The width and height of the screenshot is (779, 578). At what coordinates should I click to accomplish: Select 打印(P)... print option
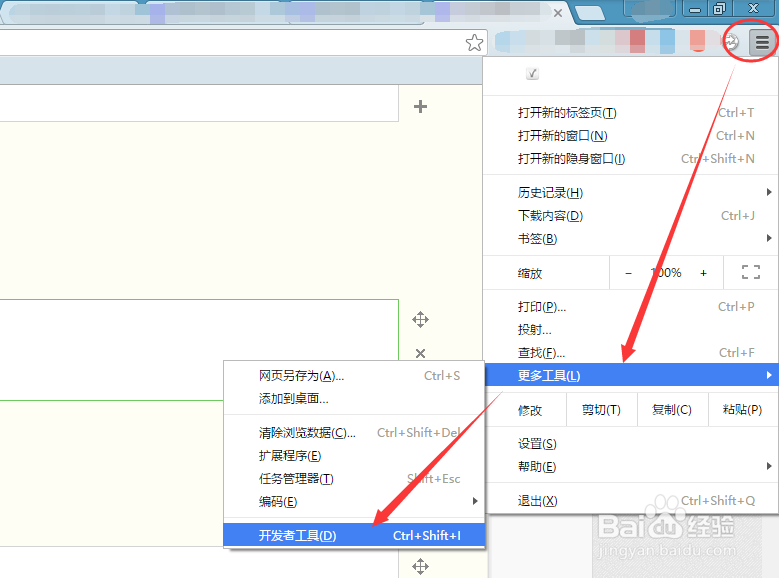pos(631,307)
